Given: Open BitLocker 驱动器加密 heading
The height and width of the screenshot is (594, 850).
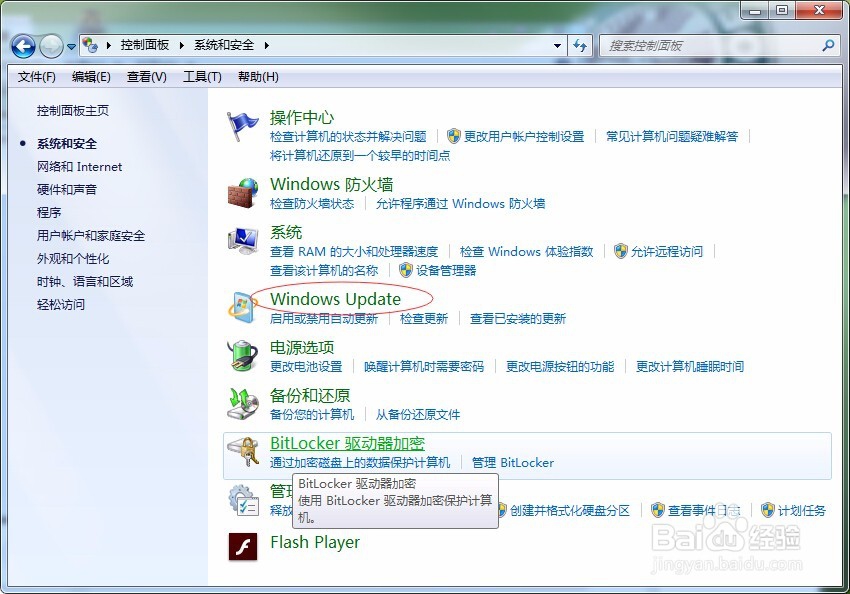Looking at the screenshot, I should [347, 443].
